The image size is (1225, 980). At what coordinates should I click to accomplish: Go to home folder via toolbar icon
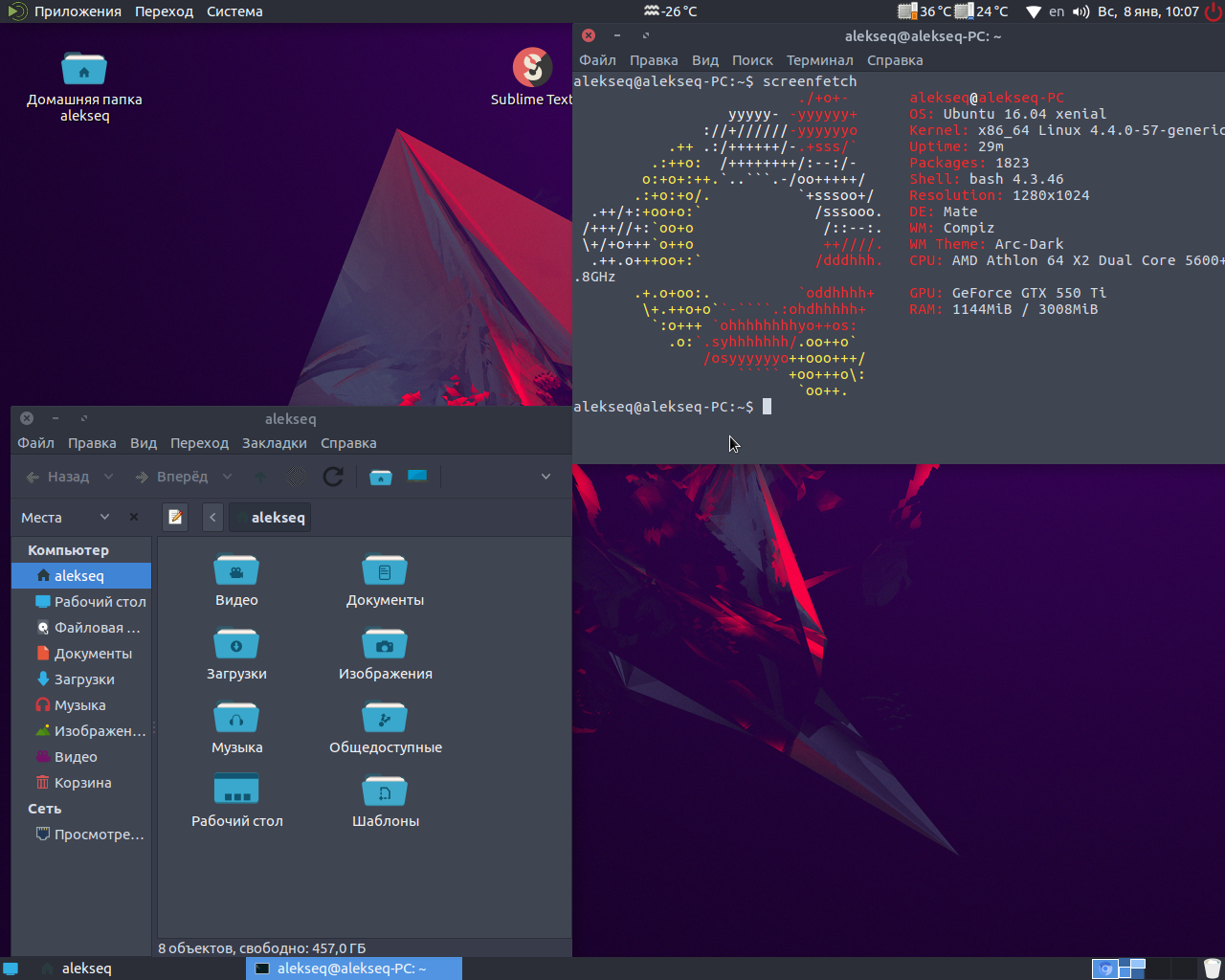coord(381,477)
